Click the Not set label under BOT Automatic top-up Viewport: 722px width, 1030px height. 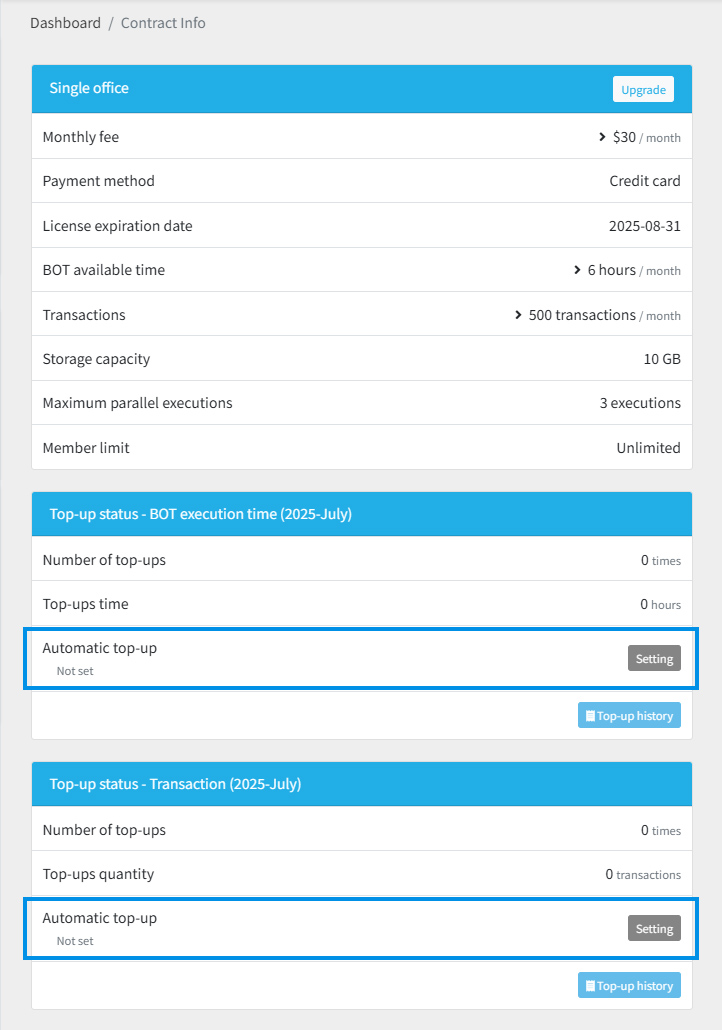pyautogui.click(x=75, y=671)
